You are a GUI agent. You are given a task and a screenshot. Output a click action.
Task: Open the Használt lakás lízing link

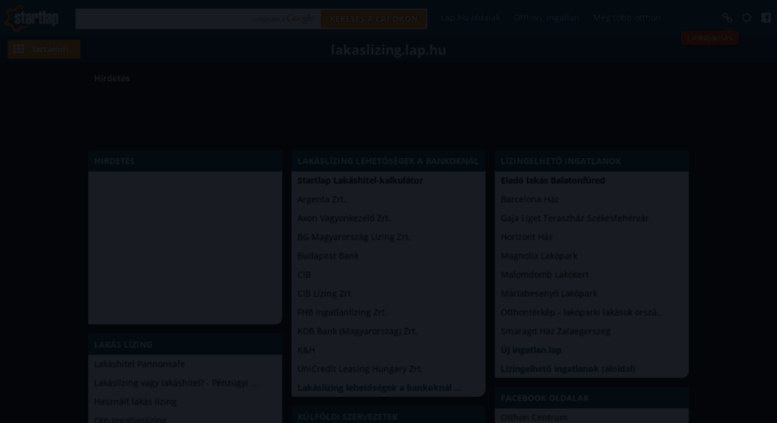[135, 401]
